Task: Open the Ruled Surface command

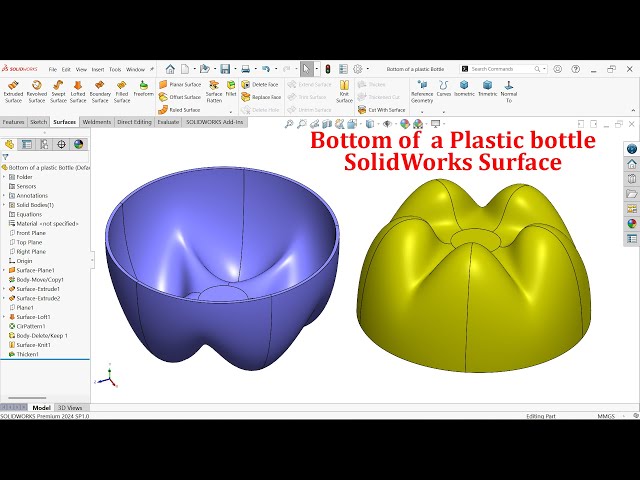Action: [179, 110]
